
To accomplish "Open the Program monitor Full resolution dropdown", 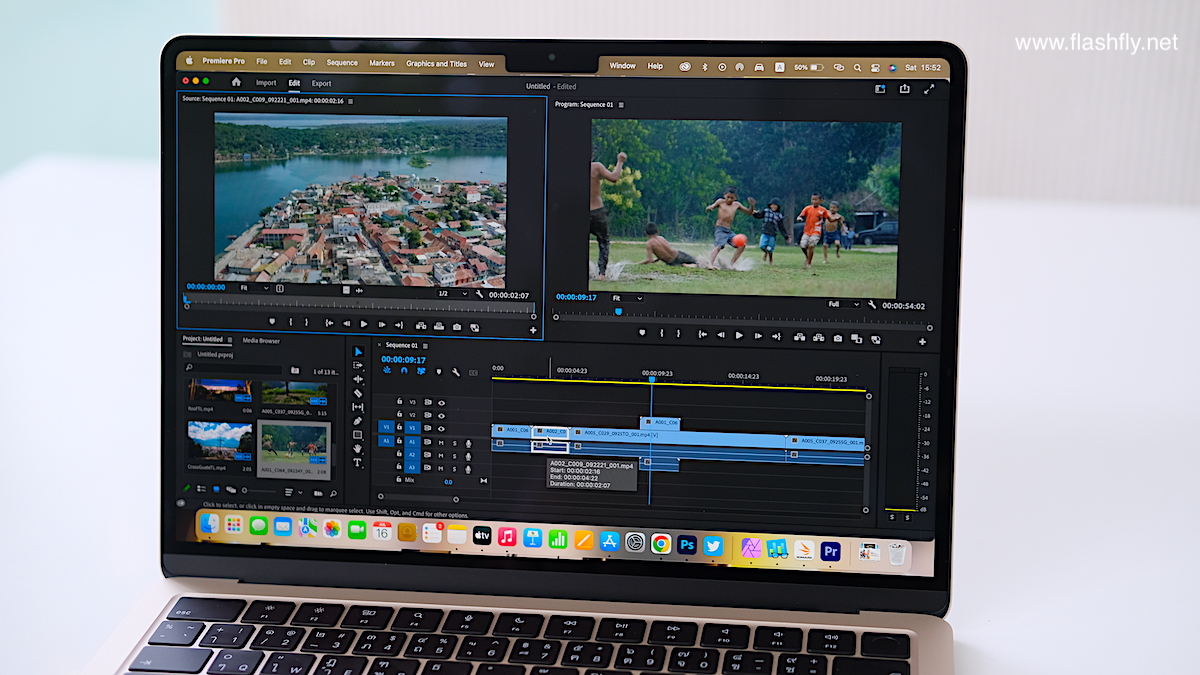I will 843,304.
